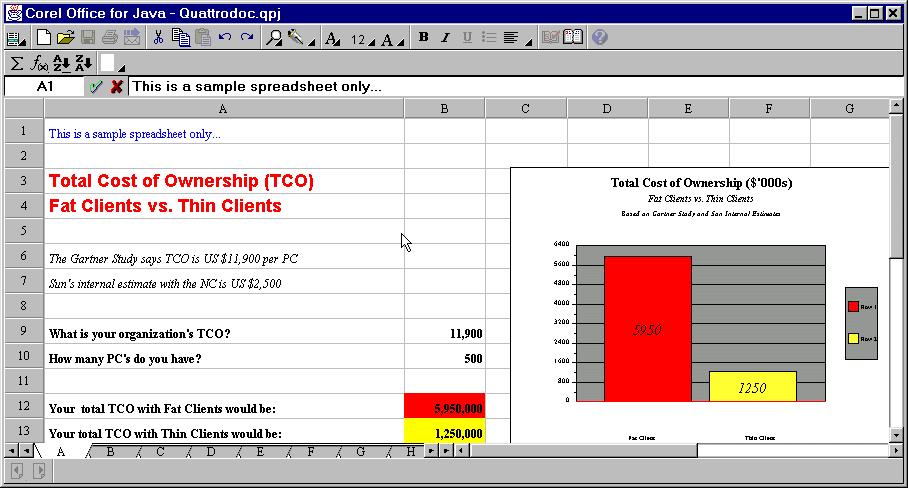Click the Send mail envelope icon
Image resolution: width=908 pixels, height=488 pixels.
(132, 38)
